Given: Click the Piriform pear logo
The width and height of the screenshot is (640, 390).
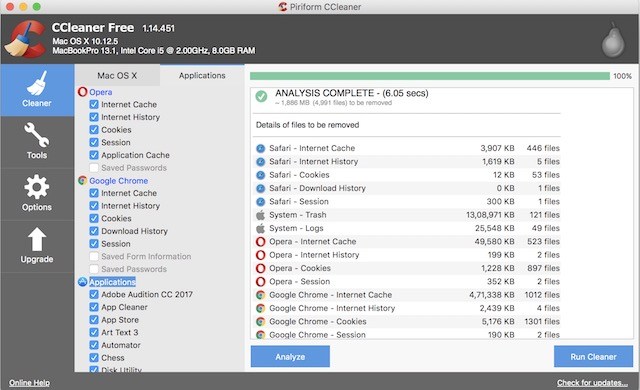Looking at the screenshot, I should click(613, 40).
